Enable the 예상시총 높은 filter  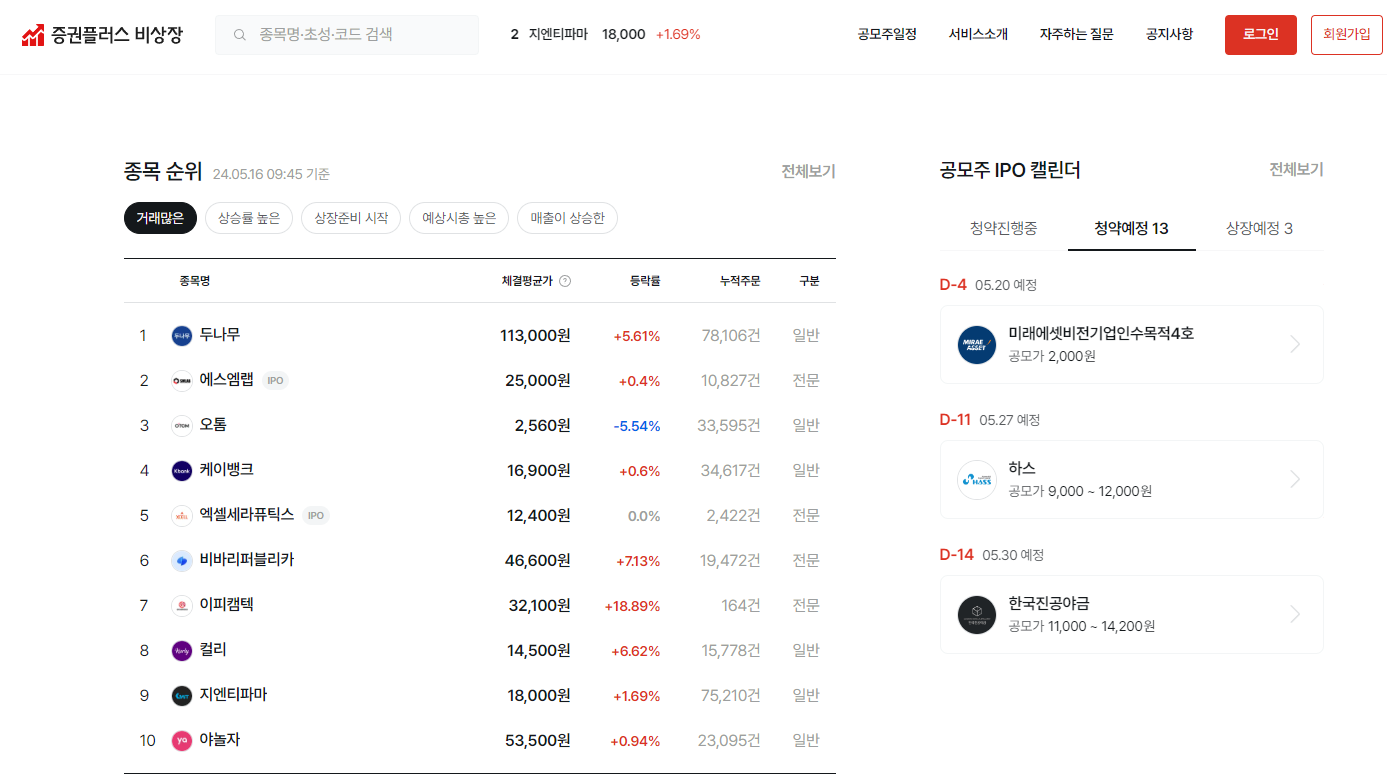(x=458, y=218)
